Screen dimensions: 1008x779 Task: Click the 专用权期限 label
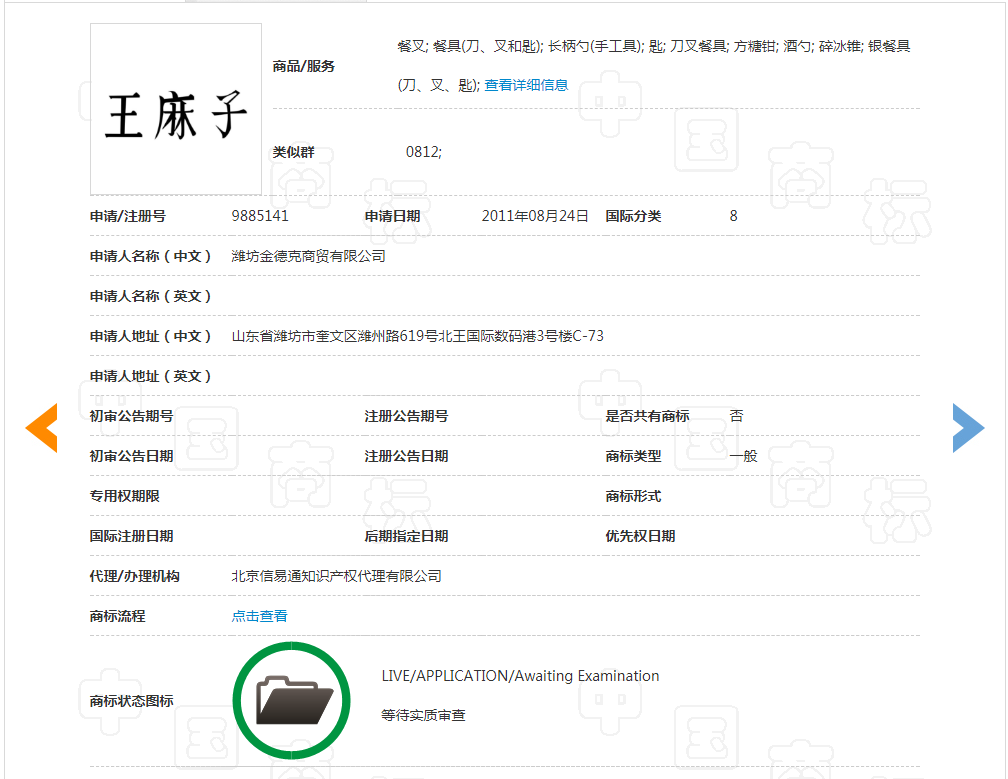(x=124, y=496)
